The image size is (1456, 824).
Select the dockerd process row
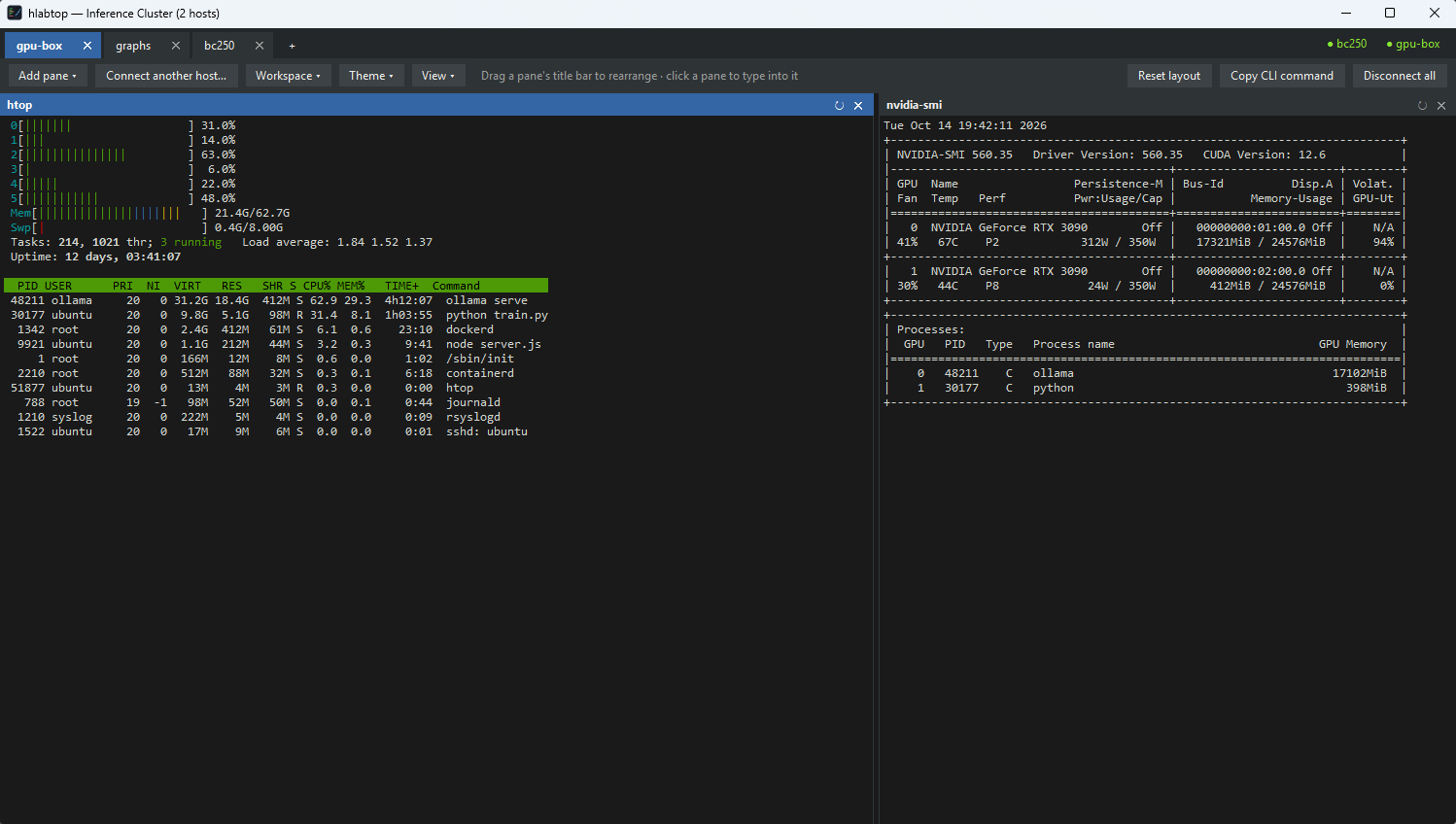tap(276, 329)
